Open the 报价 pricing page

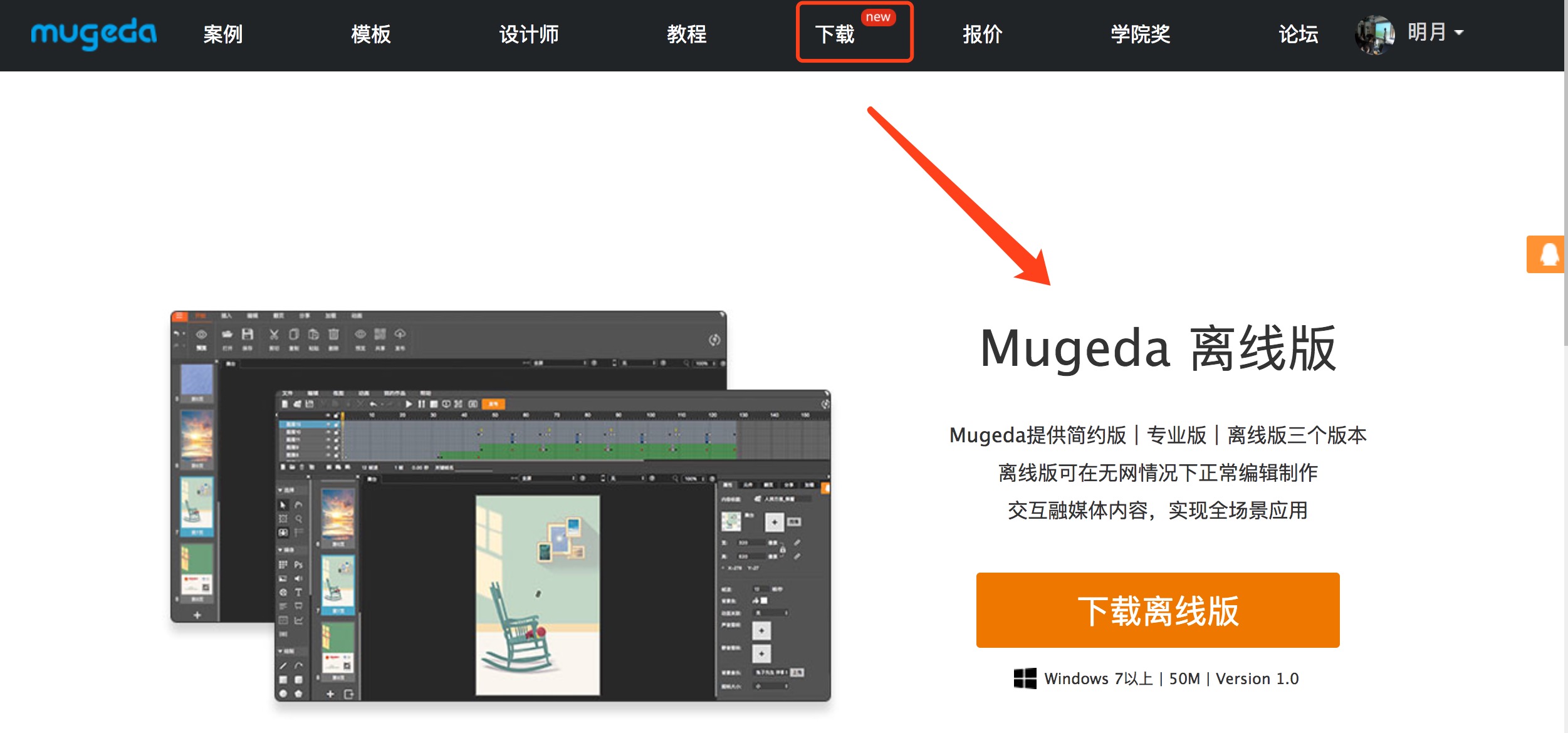point(982,34)
